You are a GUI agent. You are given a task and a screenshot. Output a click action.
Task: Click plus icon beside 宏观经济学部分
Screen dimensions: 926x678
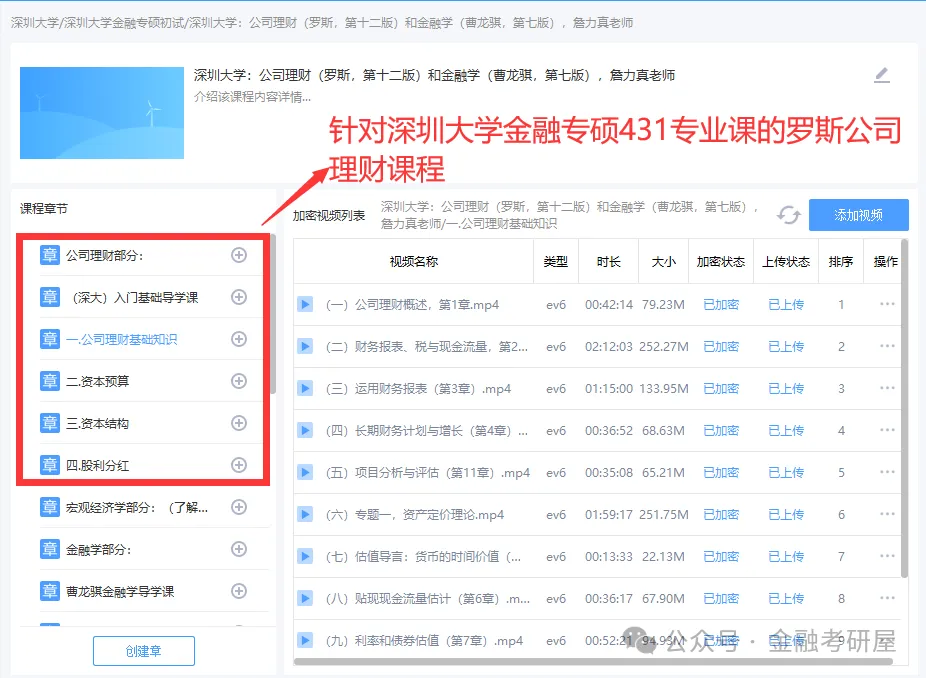(x=239, y=507)
